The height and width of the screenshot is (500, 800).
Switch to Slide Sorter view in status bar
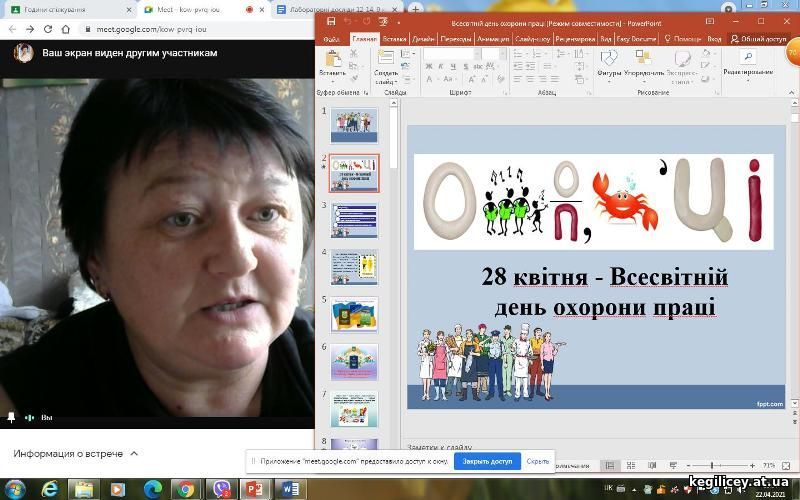tap(631, 465)
